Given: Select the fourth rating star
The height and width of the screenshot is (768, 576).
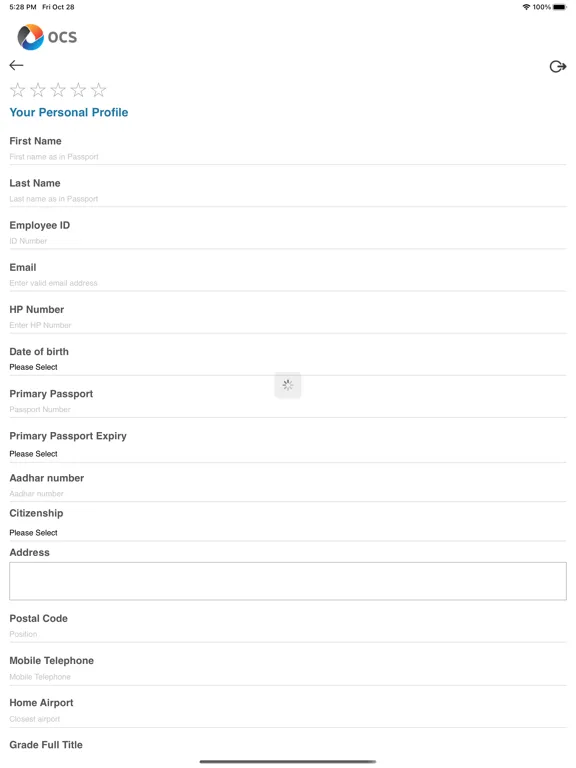Looking at the screenshot, I should point(78,90).
